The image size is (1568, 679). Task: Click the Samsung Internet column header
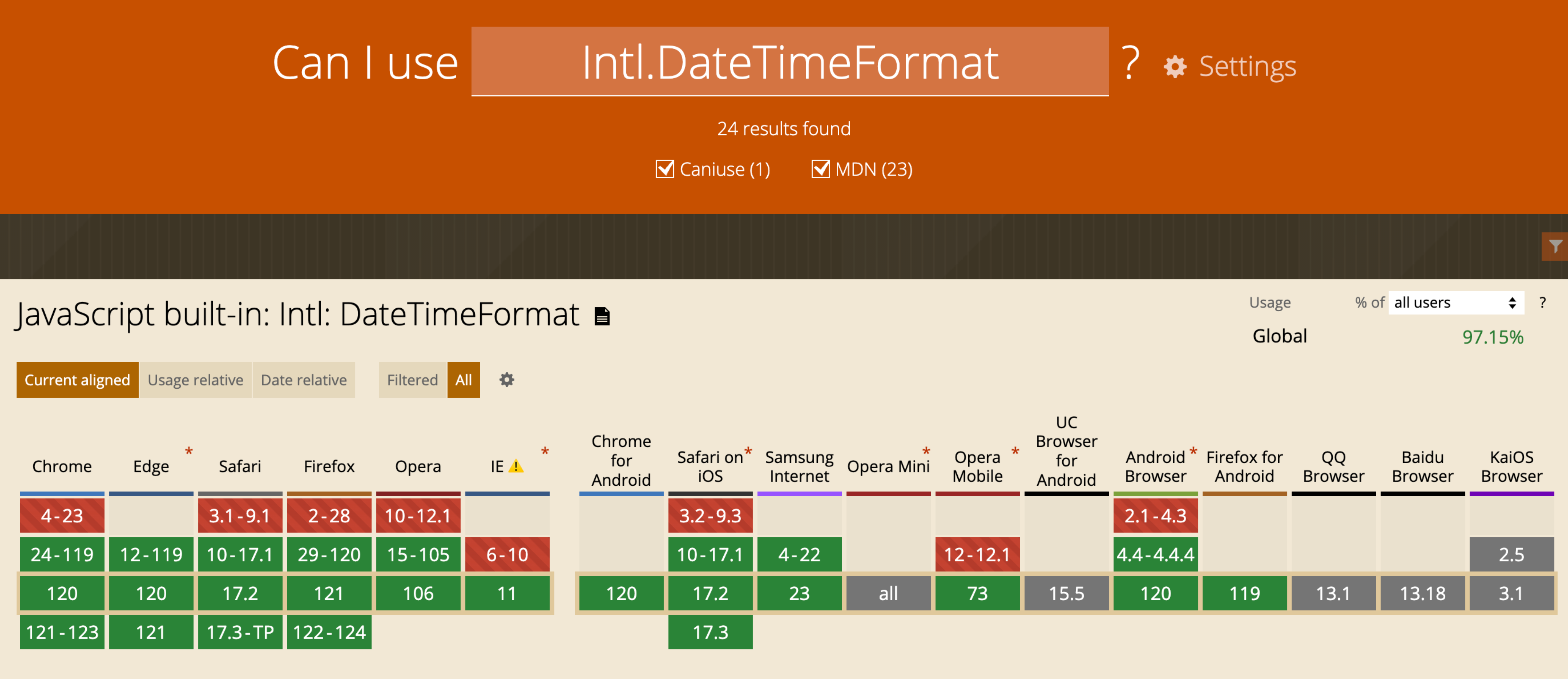click(x=799, y=466)
